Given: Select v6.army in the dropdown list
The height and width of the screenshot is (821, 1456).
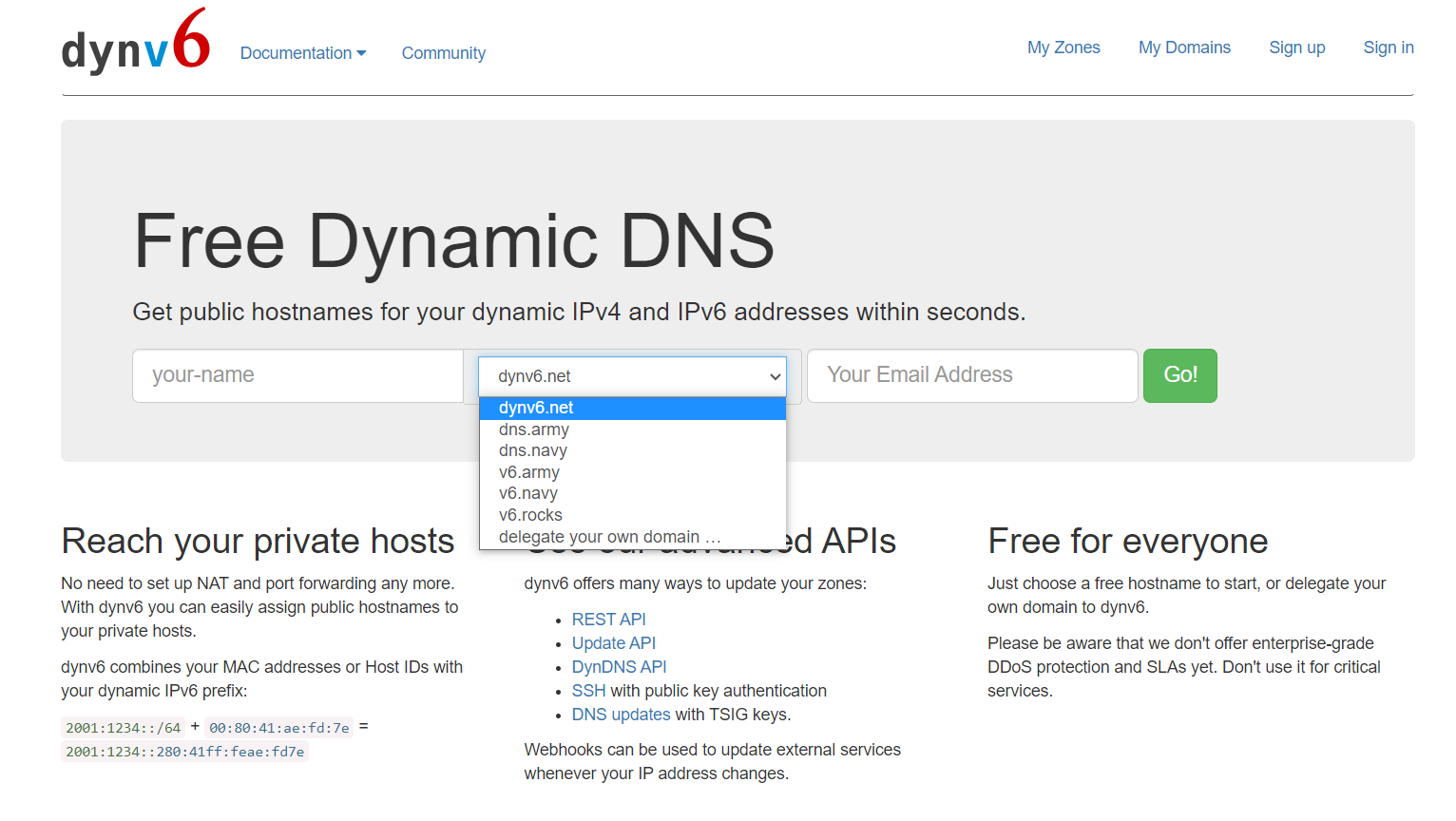Looking at the screenshot, I should tap(529, 472).
